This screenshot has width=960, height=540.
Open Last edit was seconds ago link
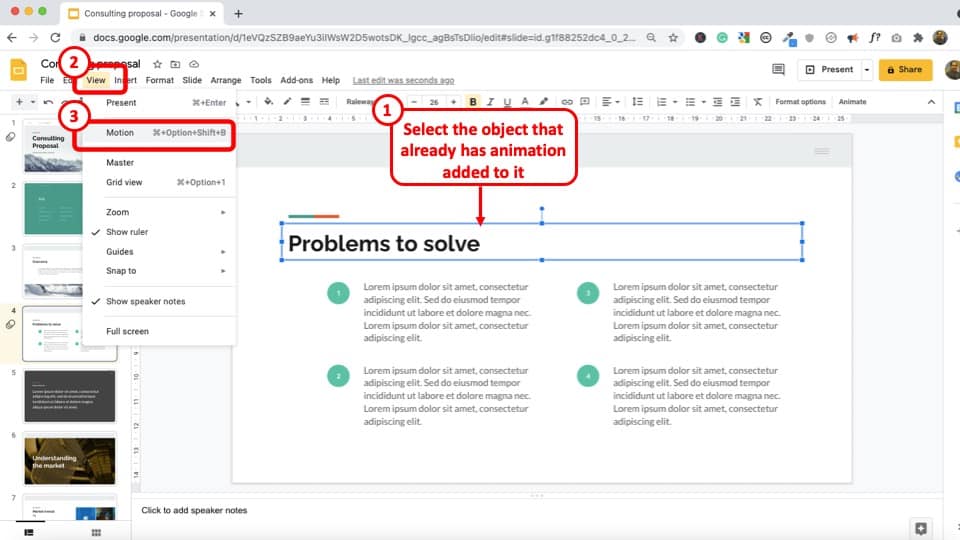pyautogui.click(x=403, y=80)
